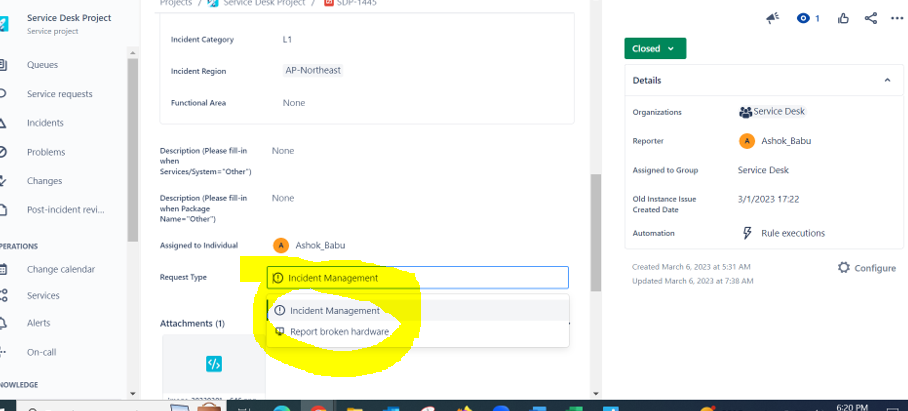Click the feedback megaphone icon

(772, 19)
